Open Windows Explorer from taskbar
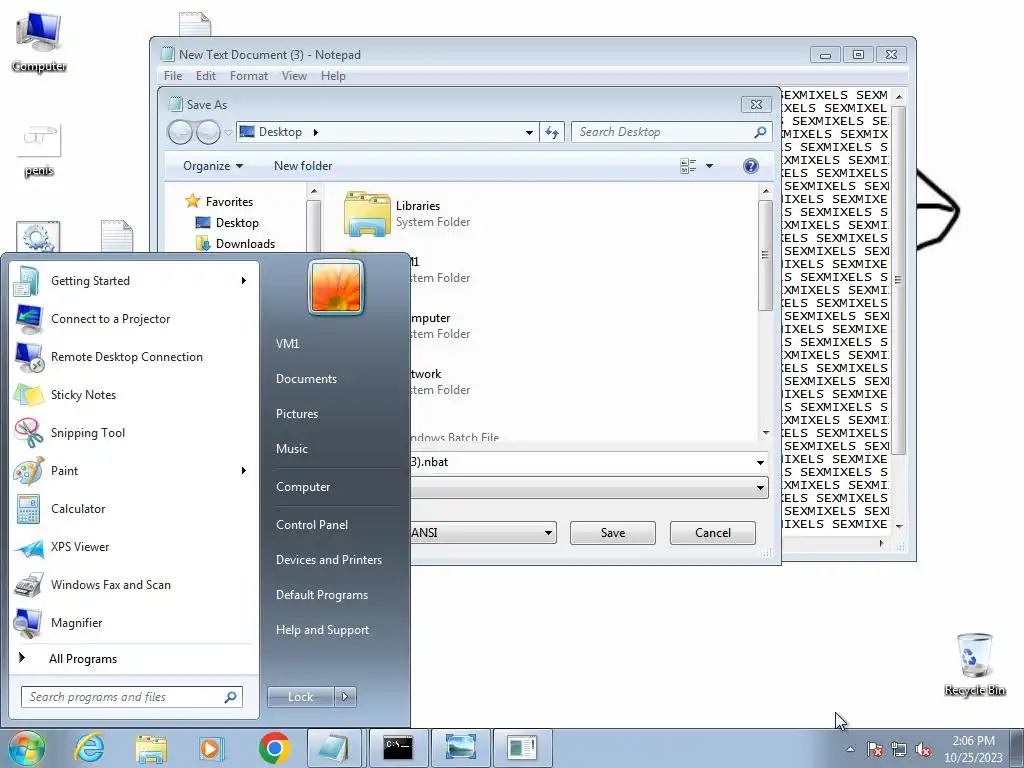Screen dimensions: 1024x768 click(x=151, y=748)
